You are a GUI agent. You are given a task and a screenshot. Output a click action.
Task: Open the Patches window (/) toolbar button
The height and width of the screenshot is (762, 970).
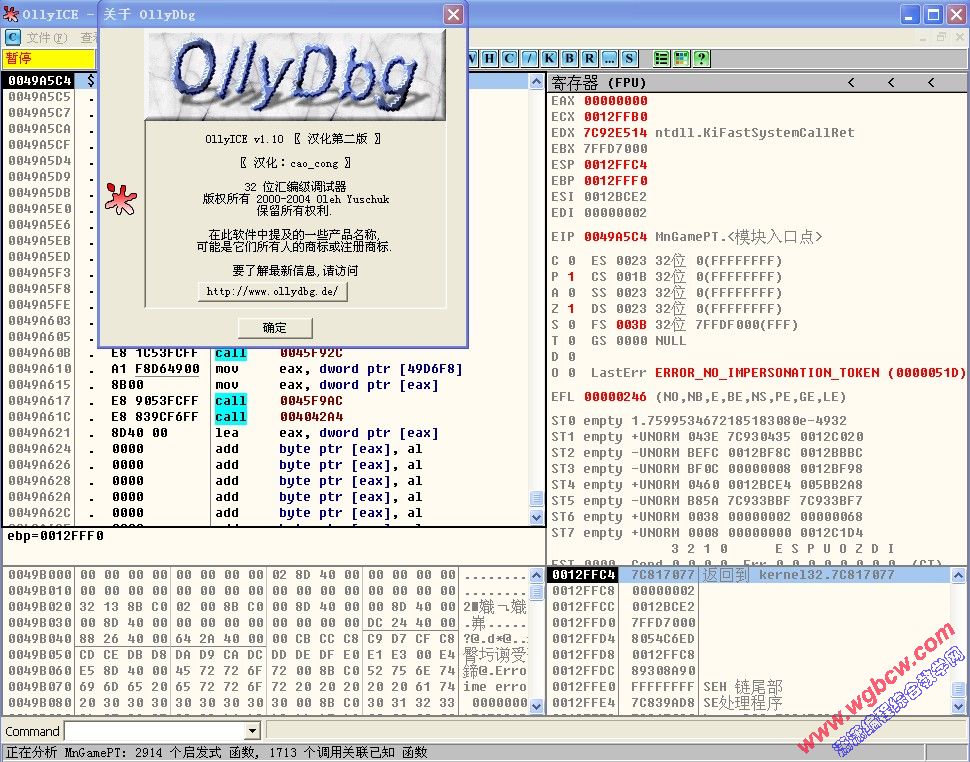[529, 59]
